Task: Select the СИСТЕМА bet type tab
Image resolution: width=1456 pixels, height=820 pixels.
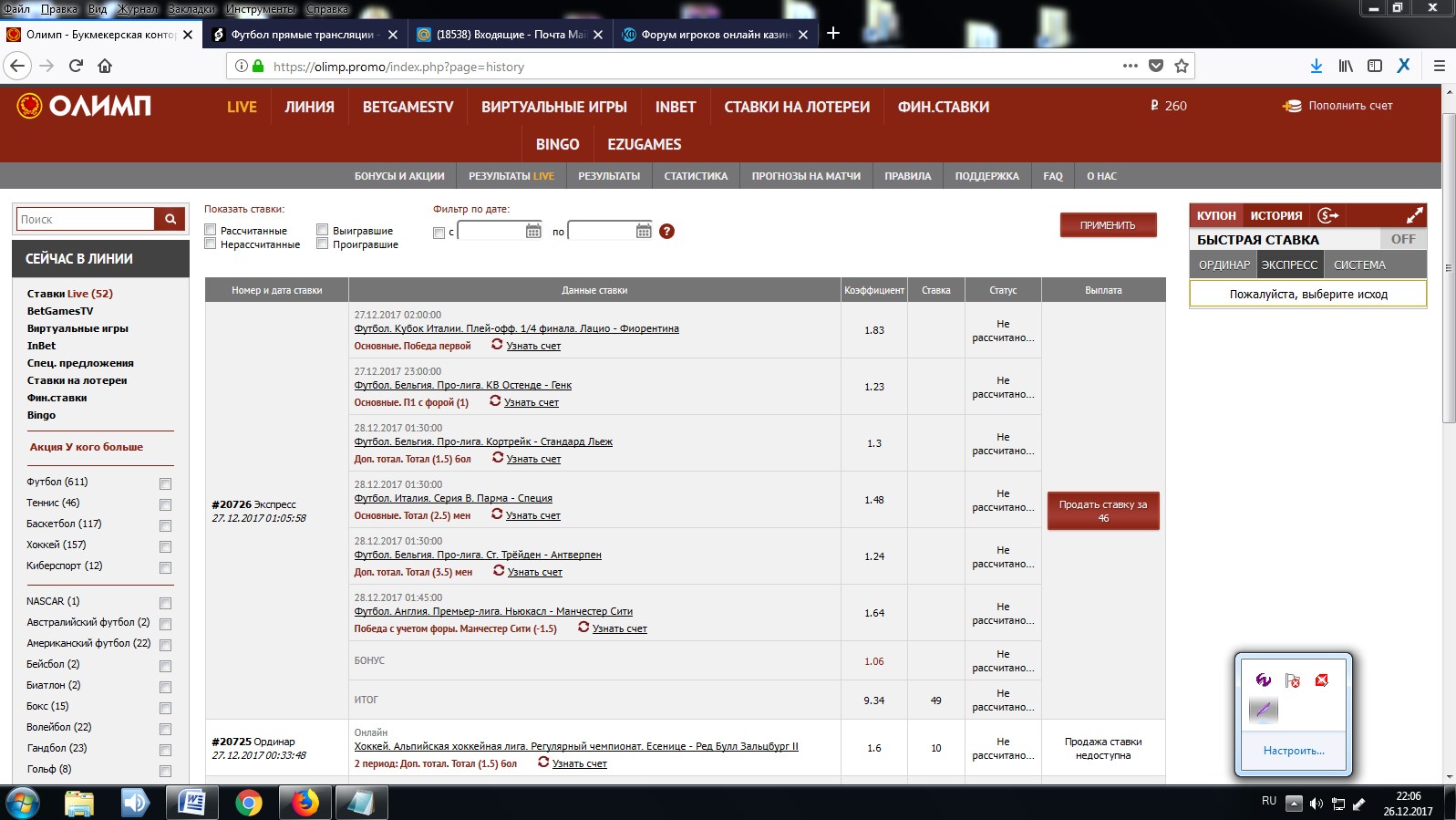Action: click(x=1359, y=265)
